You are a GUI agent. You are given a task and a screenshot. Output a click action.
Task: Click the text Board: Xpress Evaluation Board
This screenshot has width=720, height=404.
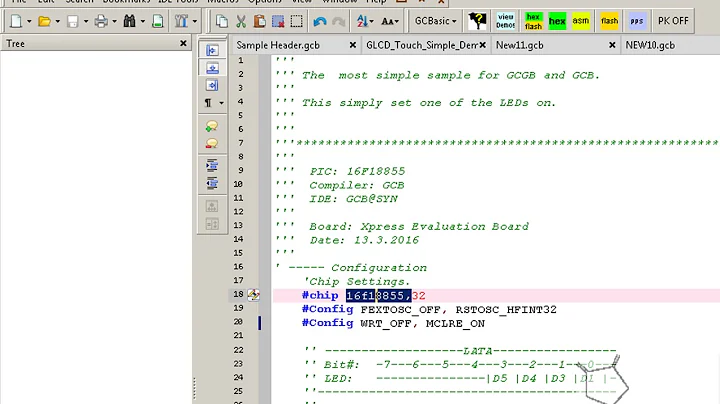[419, 227]
